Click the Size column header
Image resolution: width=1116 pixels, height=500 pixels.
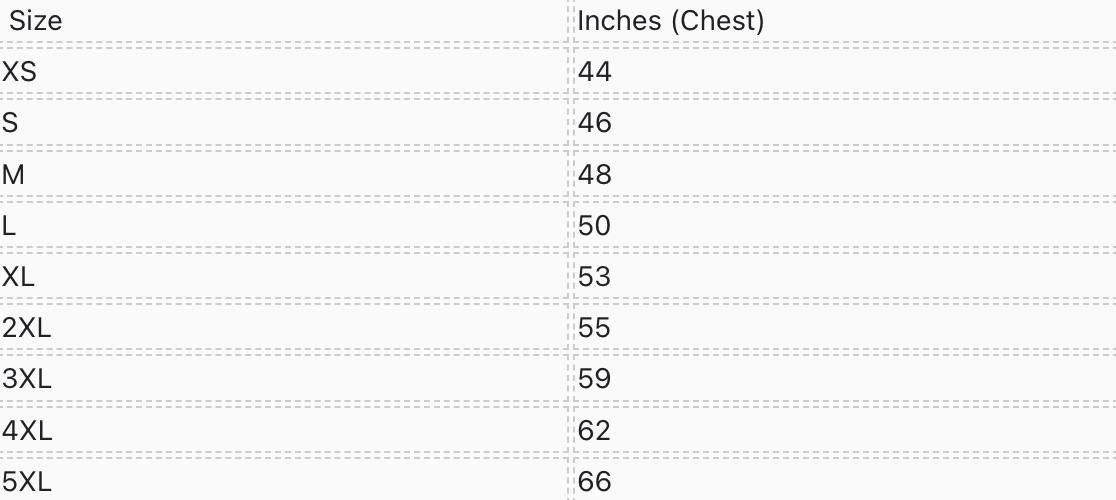click(x=36, y=20)
